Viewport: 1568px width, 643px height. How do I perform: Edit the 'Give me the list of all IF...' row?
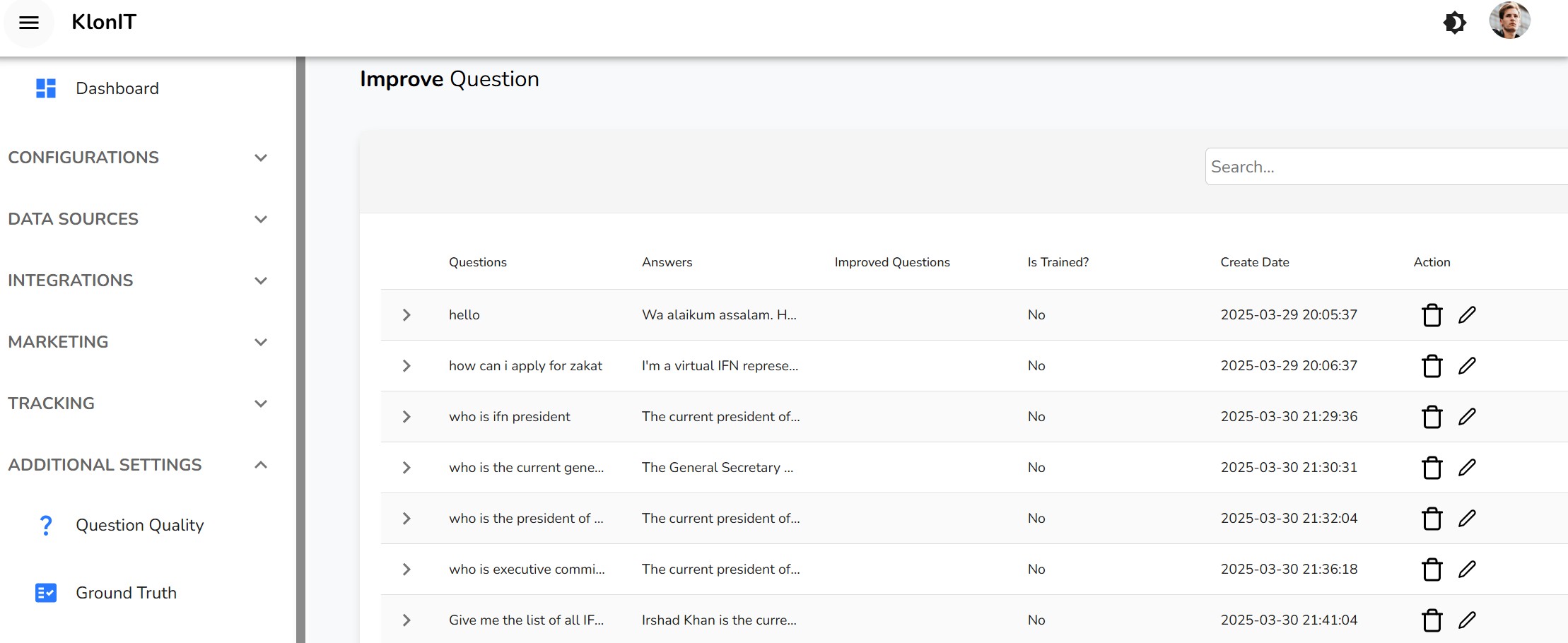pos(1467,620)
